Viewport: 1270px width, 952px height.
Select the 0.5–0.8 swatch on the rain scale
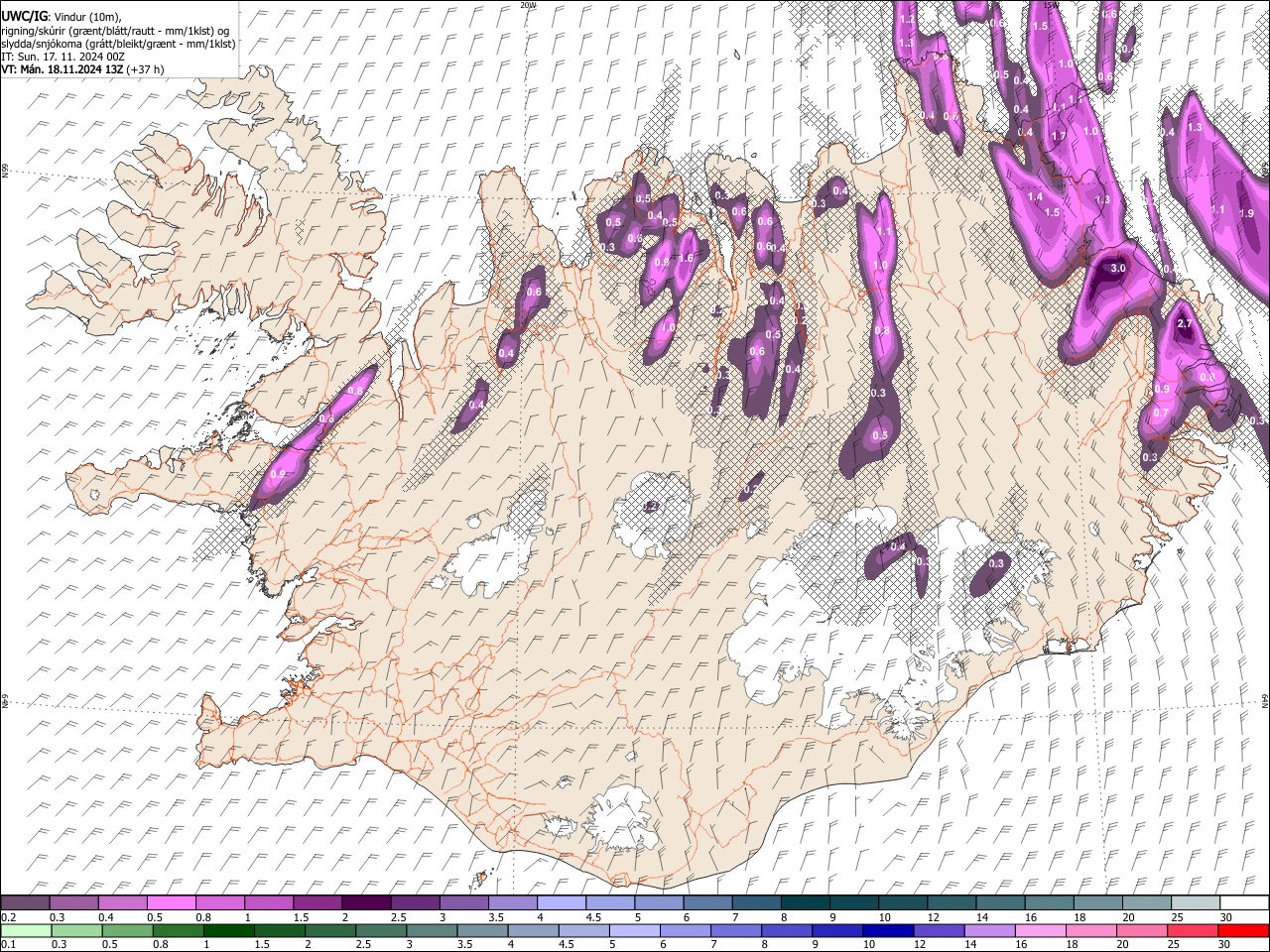click(128, 930)
